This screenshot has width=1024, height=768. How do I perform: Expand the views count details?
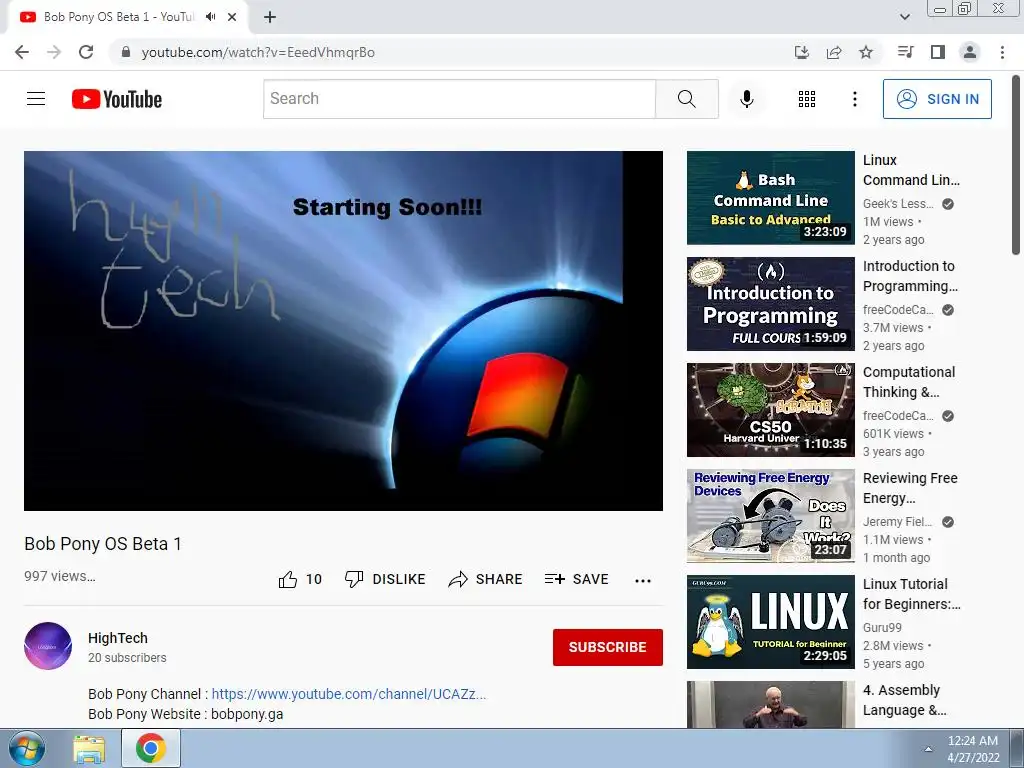click(59, 576)
